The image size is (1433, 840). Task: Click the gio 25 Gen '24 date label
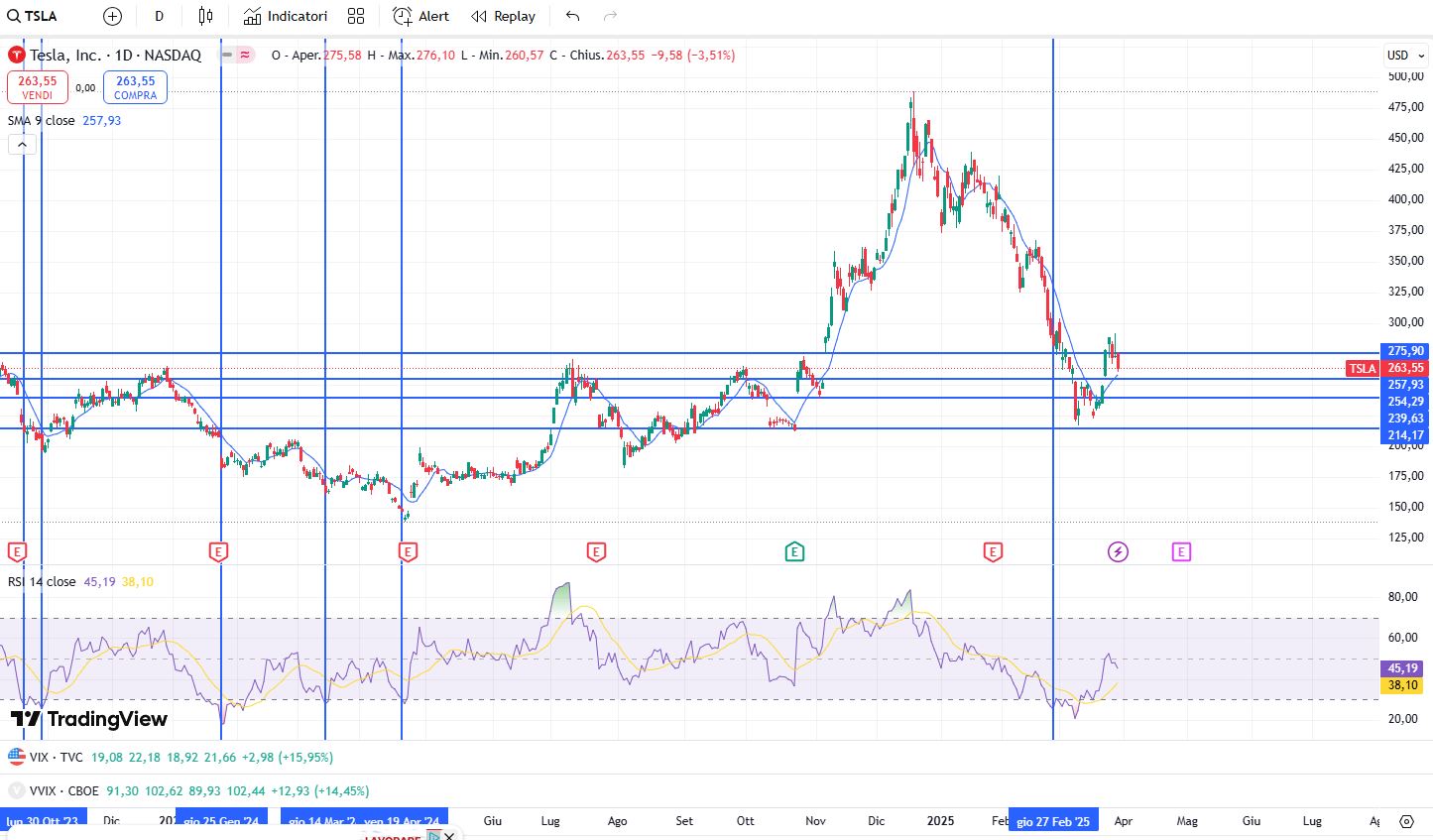[x=221, y=821]
